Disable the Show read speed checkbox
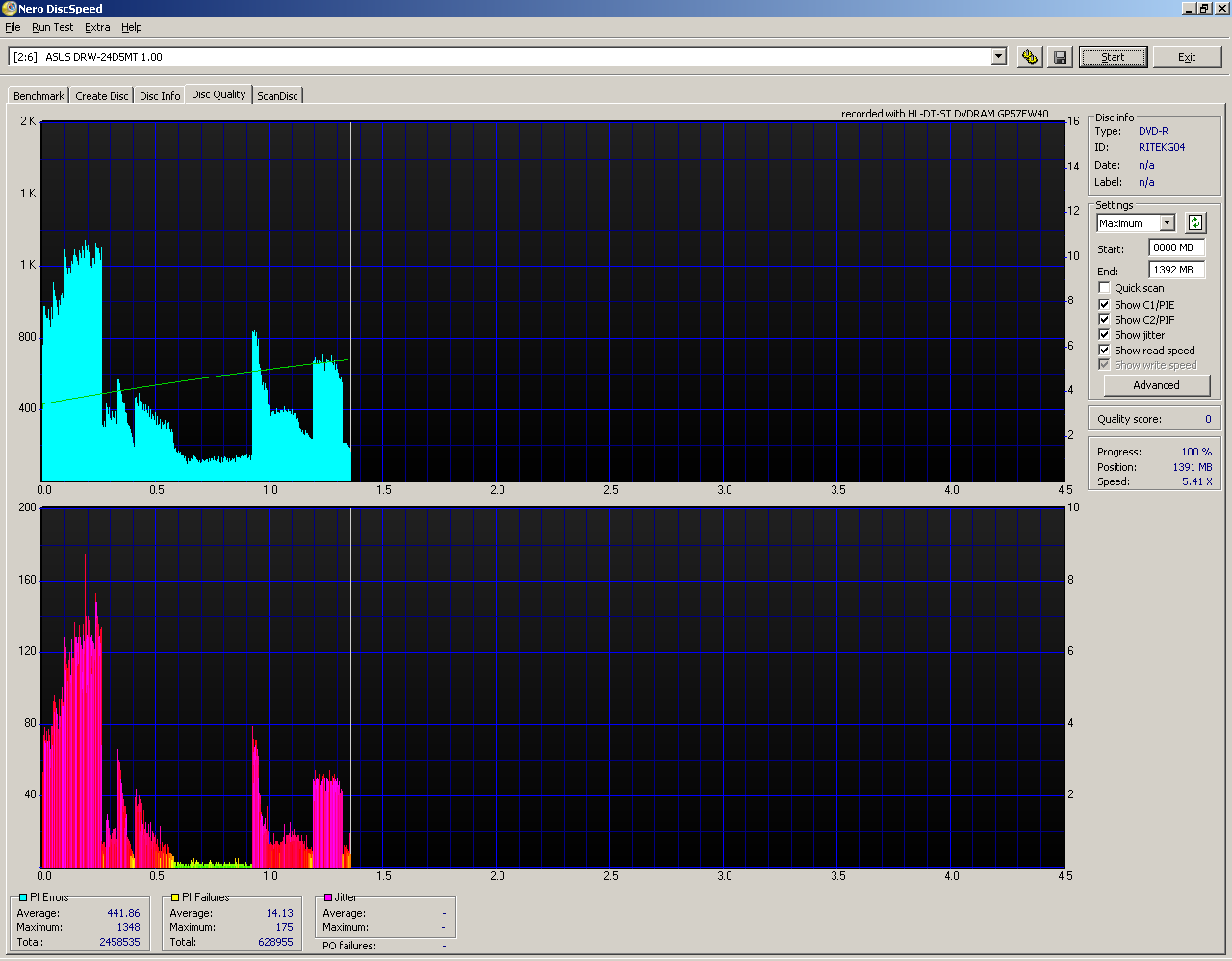 (x=1104, y=350)
